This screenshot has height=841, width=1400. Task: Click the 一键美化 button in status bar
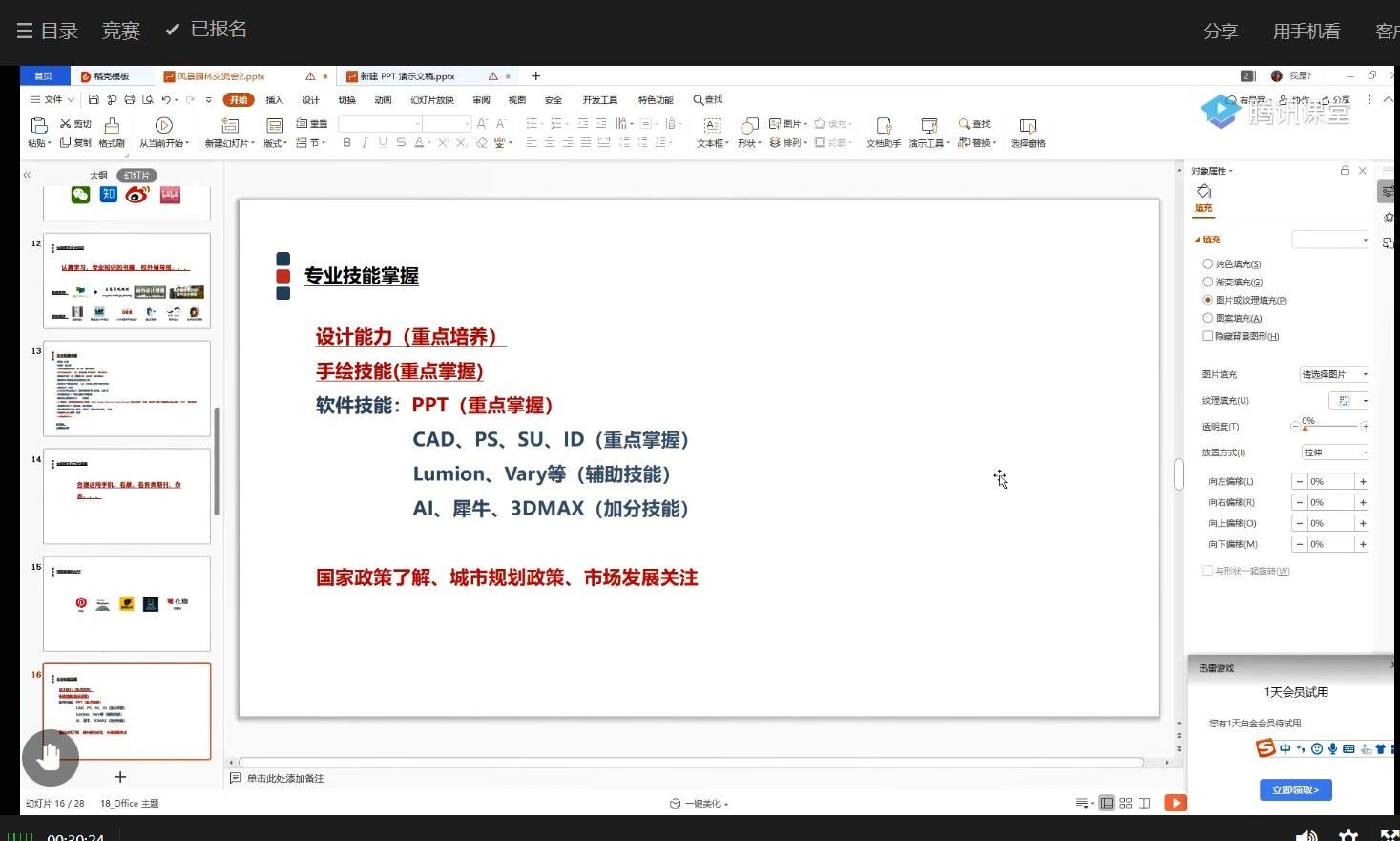(700, 804)
